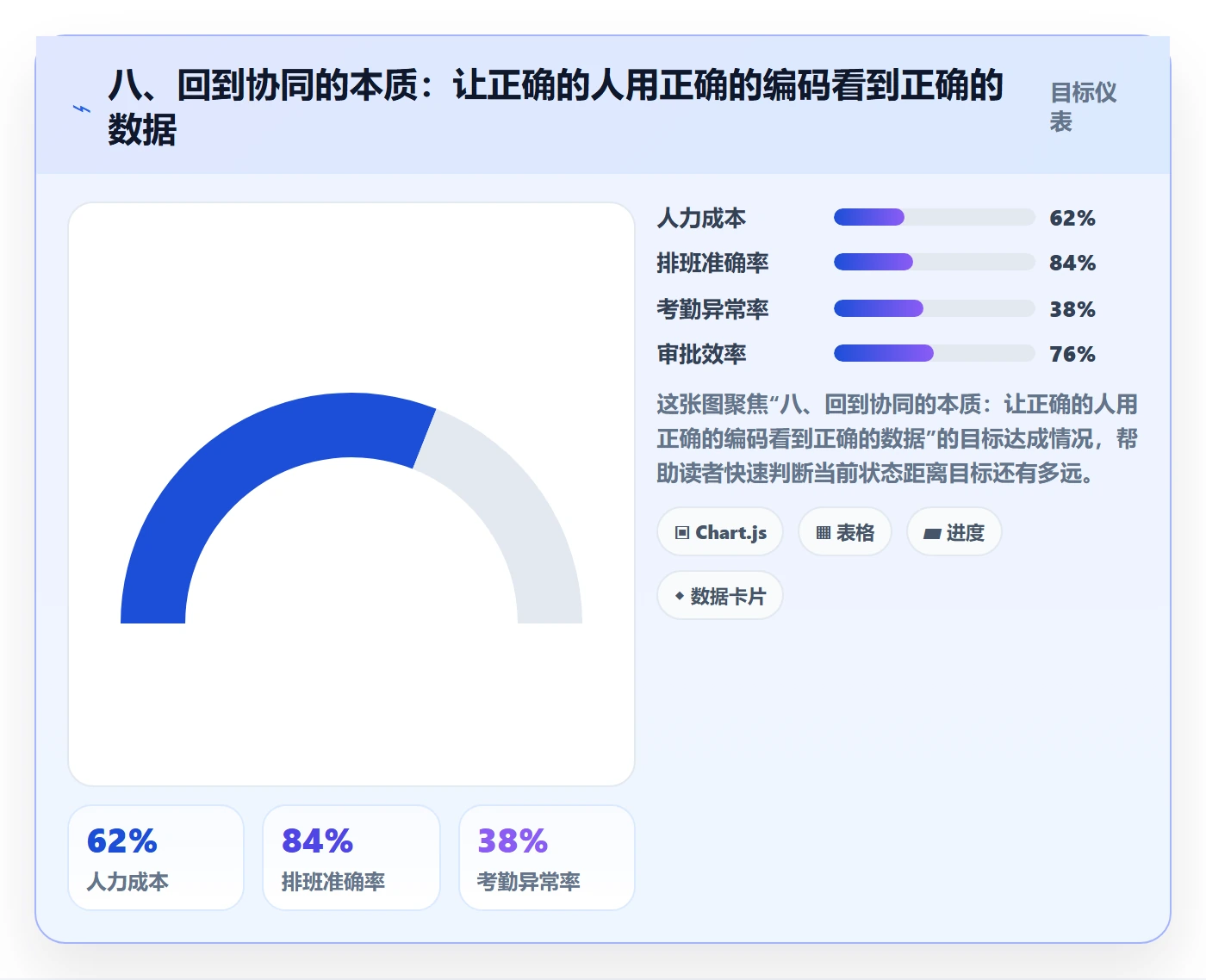Click the 84% value beside 排班准确率 bar
Image resolution: width=1206 pixels, height=980 pixels.
[x=1072, y=263]
